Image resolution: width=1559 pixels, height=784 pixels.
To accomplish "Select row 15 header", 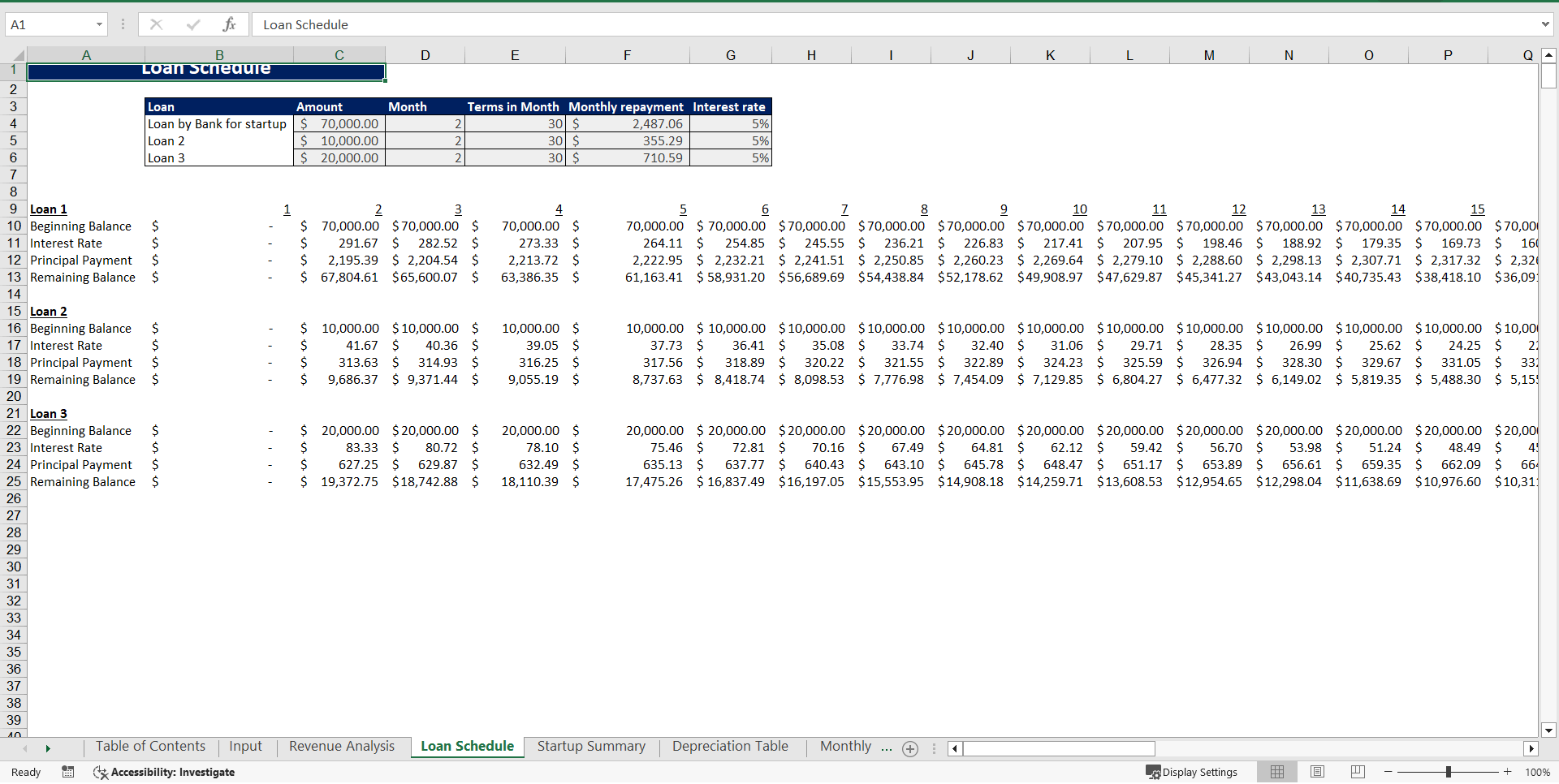I will (x=14, y=311).
